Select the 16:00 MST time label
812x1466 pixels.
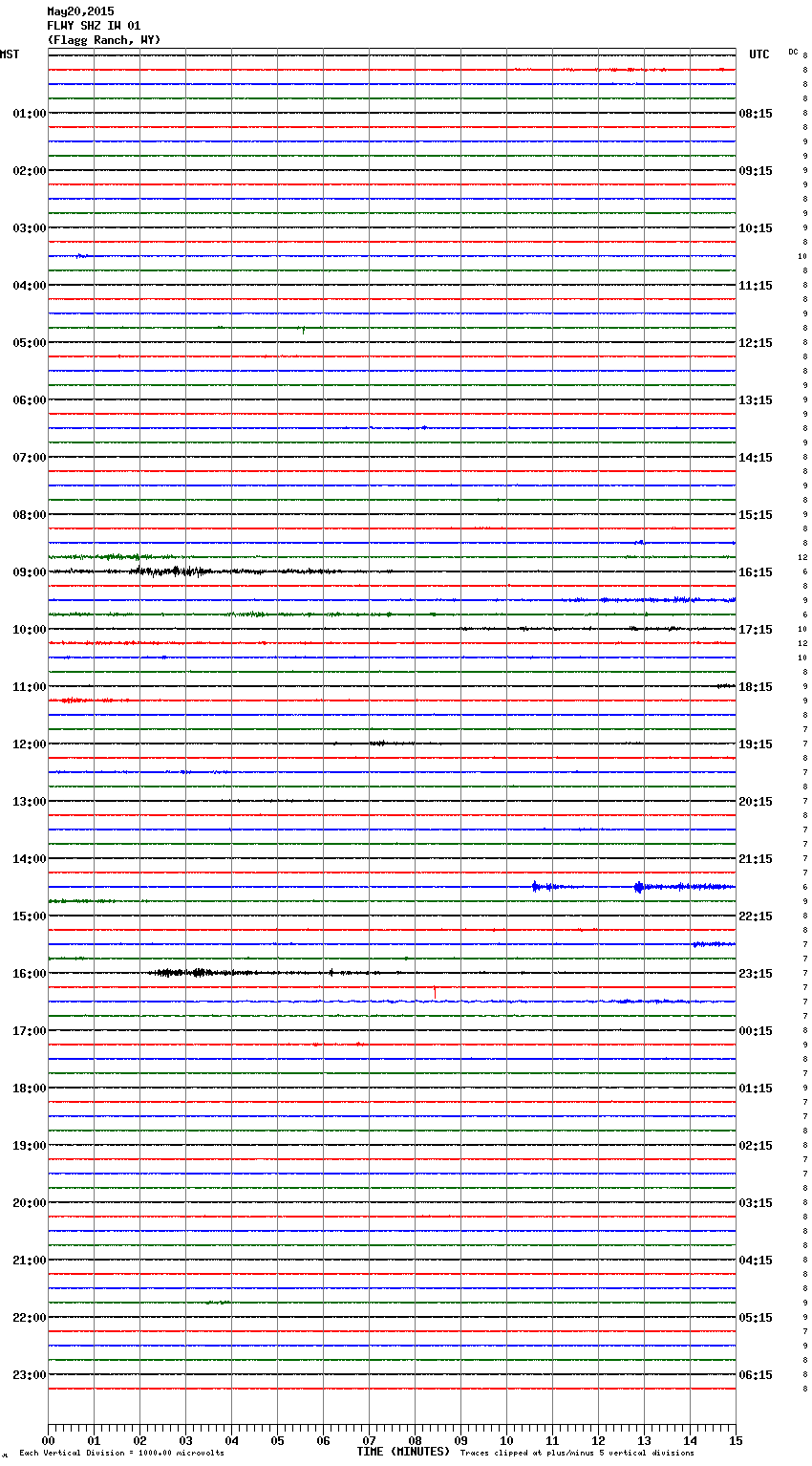click(29, 974)
